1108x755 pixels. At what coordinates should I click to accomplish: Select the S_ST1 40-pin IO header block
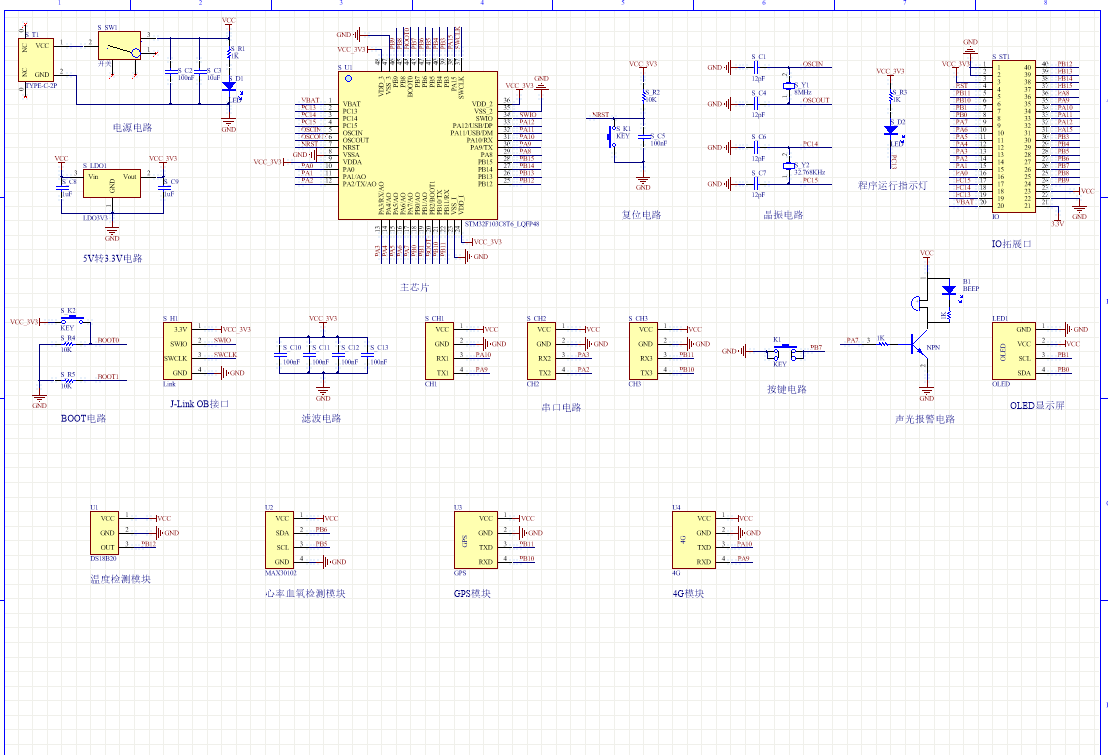pyautogui.click(x=1013, y=136)
